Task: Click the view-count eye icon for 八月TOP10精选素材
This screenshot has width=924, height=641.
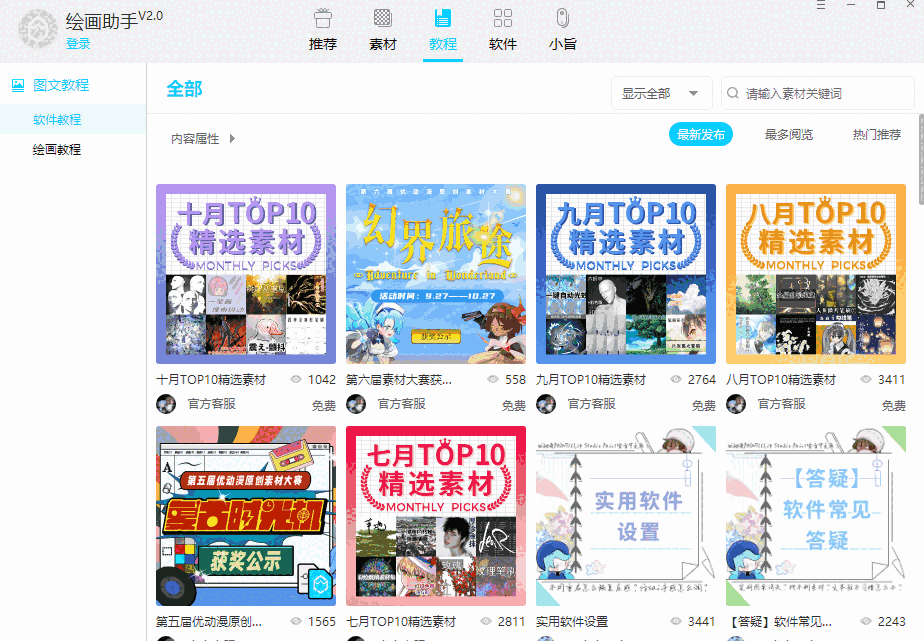Action: pos(866,379)
